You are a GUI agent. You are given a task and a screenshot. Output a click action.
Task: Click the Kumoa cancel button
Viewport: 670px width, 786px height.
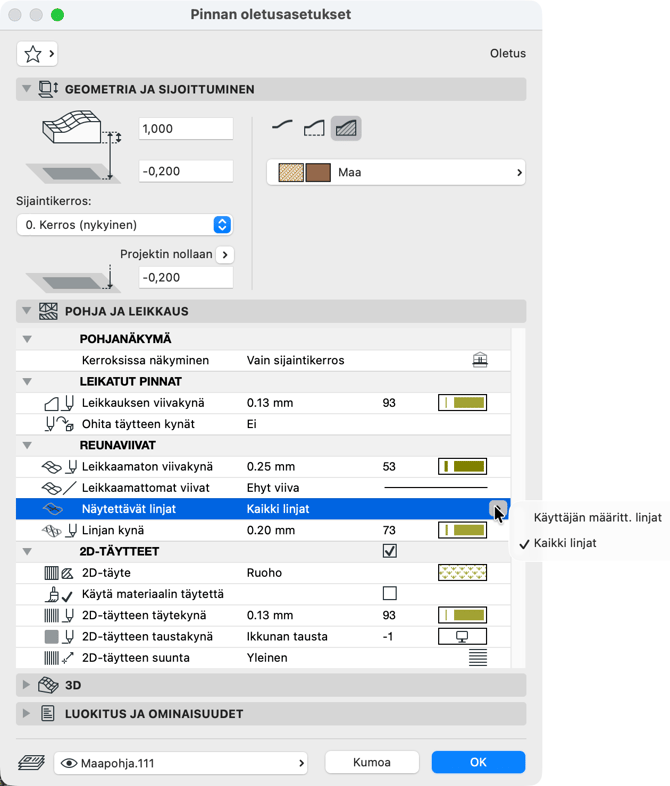371,762
